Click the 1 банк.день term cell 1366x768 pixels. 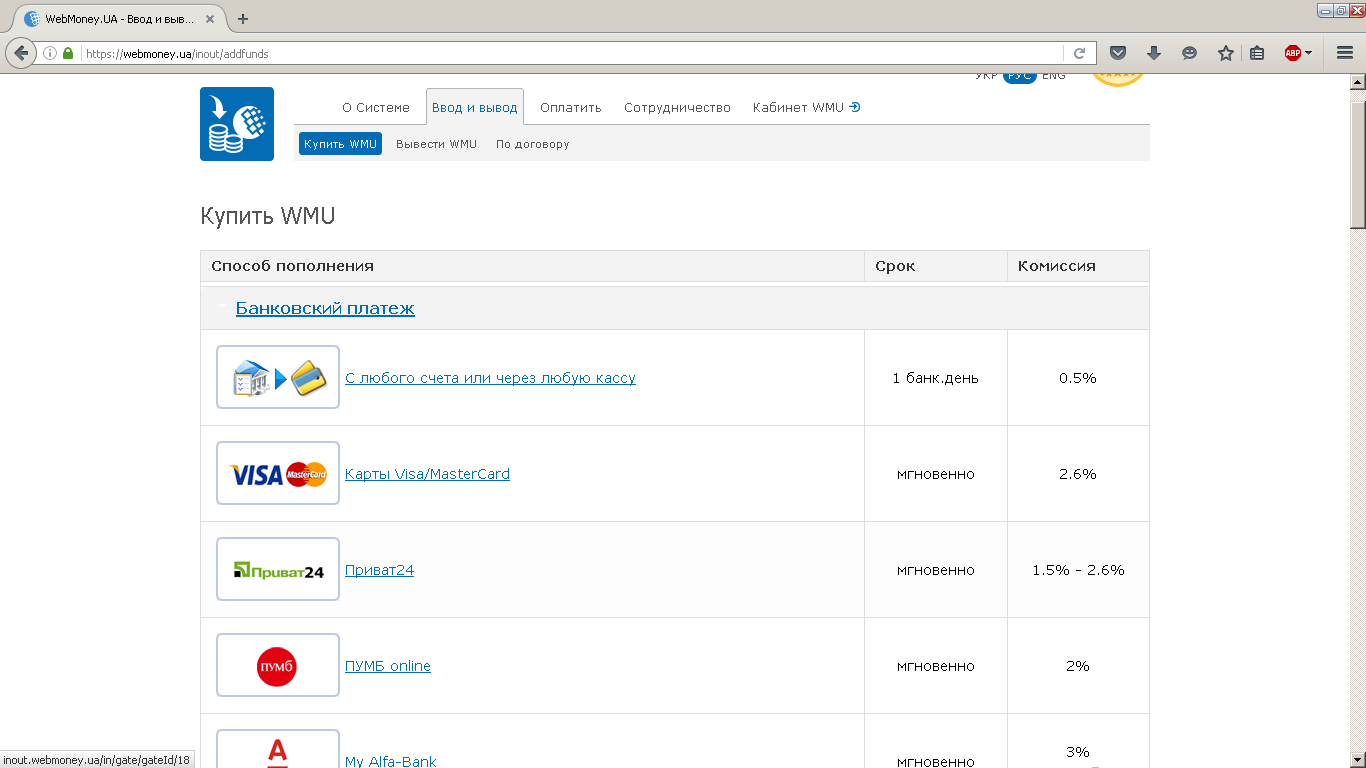(936, 378)
